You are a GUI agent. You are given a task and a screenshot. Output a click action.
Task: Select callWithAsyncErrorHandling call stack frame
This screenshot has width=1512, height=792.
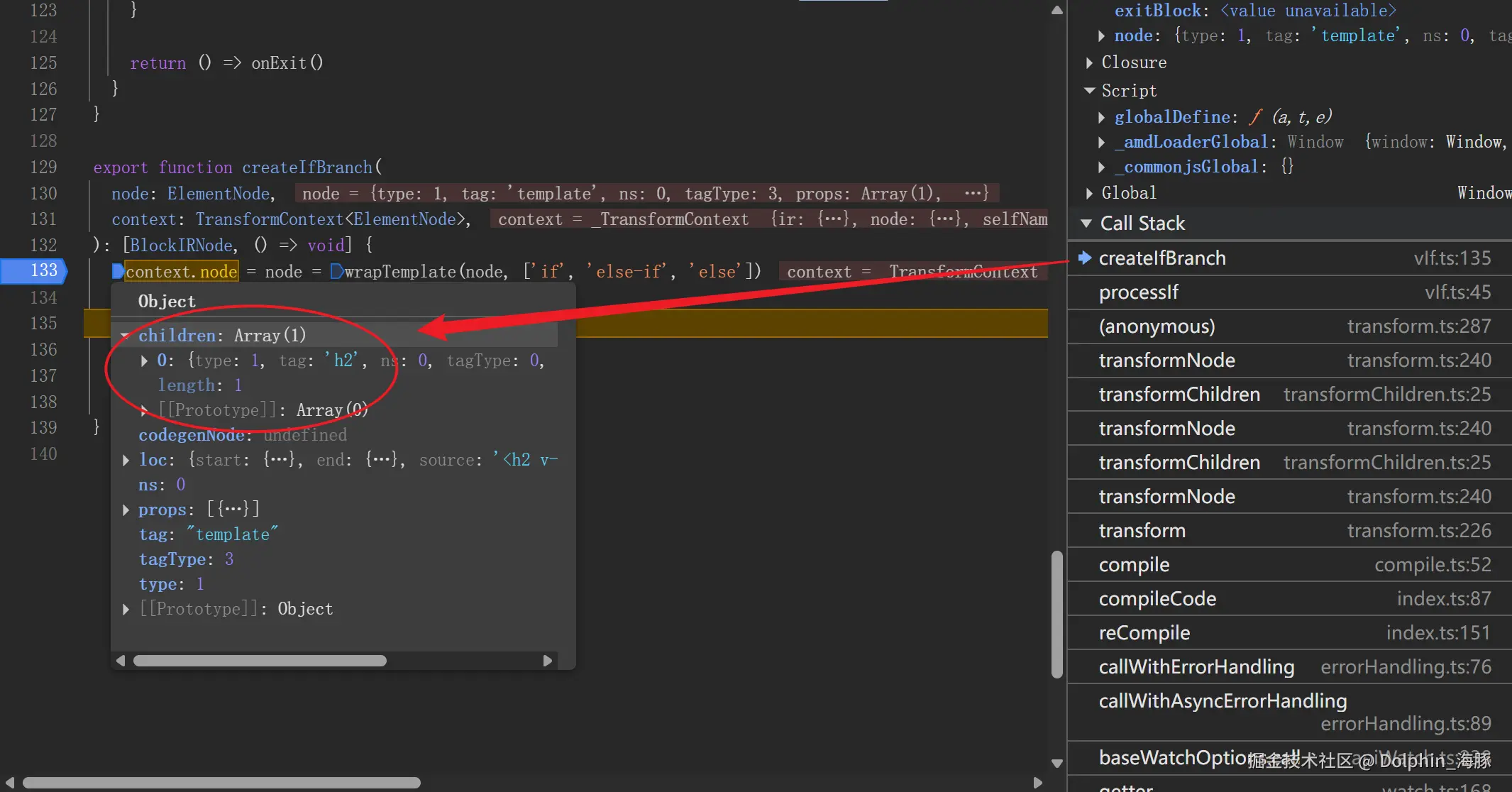[1289, 713]
